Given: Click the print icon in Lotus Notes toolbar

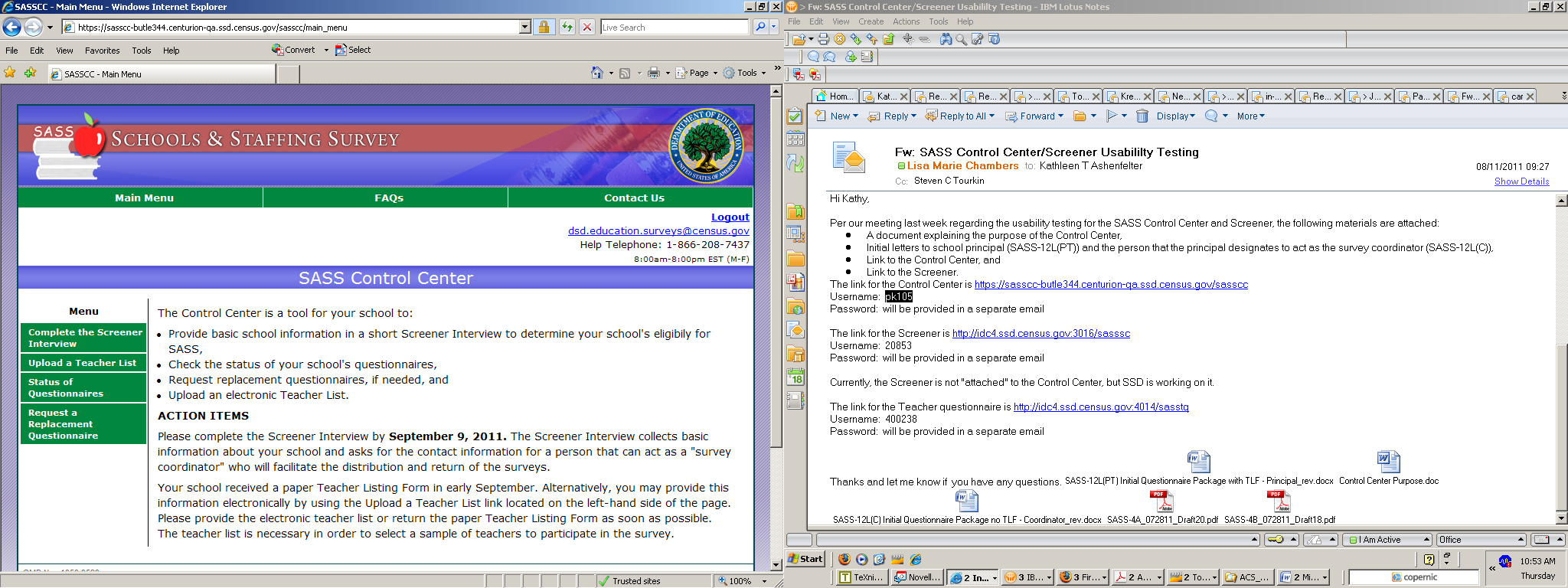Looking at the screenshot, I should coord(823,39).
